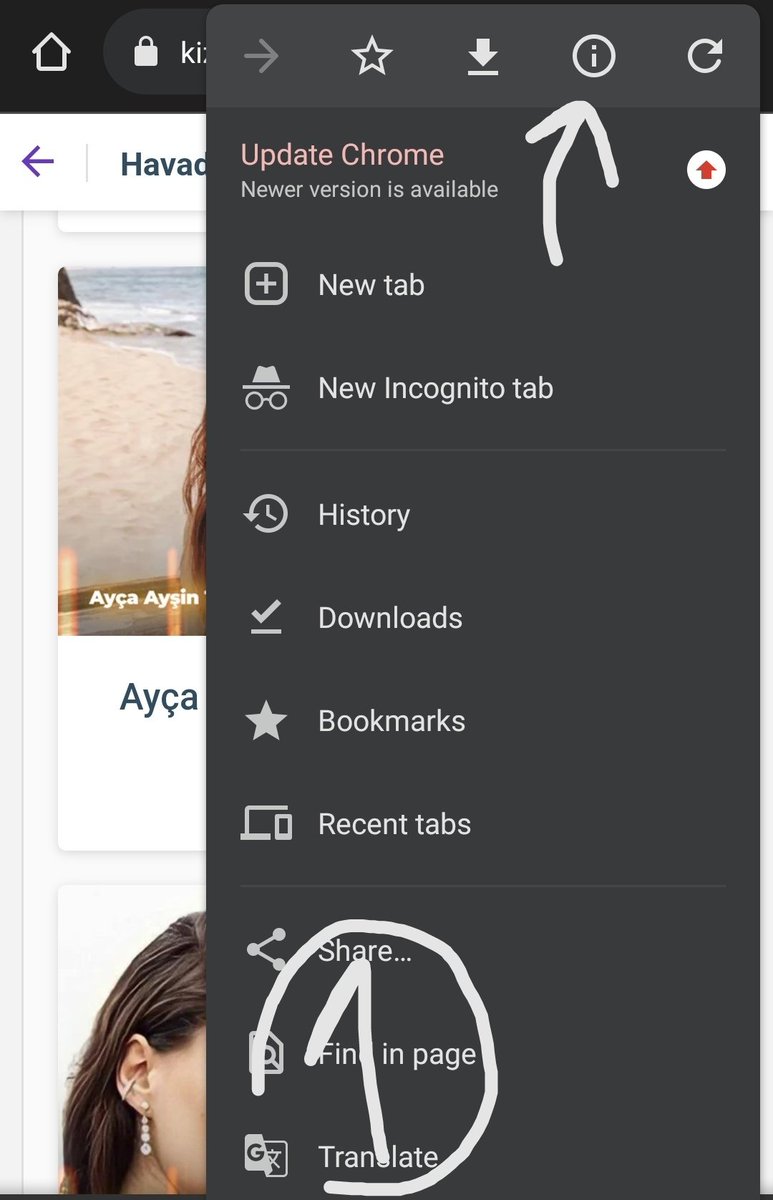Tap the Downloads checkmark icon
The height and width of the screenshot is (1200, 773).
266,618
